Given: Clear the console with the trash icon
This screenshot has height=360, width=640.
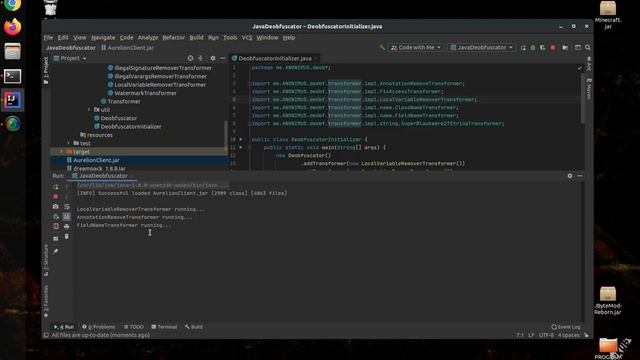Looking at the screenshot, I should [x=67, y=236].
